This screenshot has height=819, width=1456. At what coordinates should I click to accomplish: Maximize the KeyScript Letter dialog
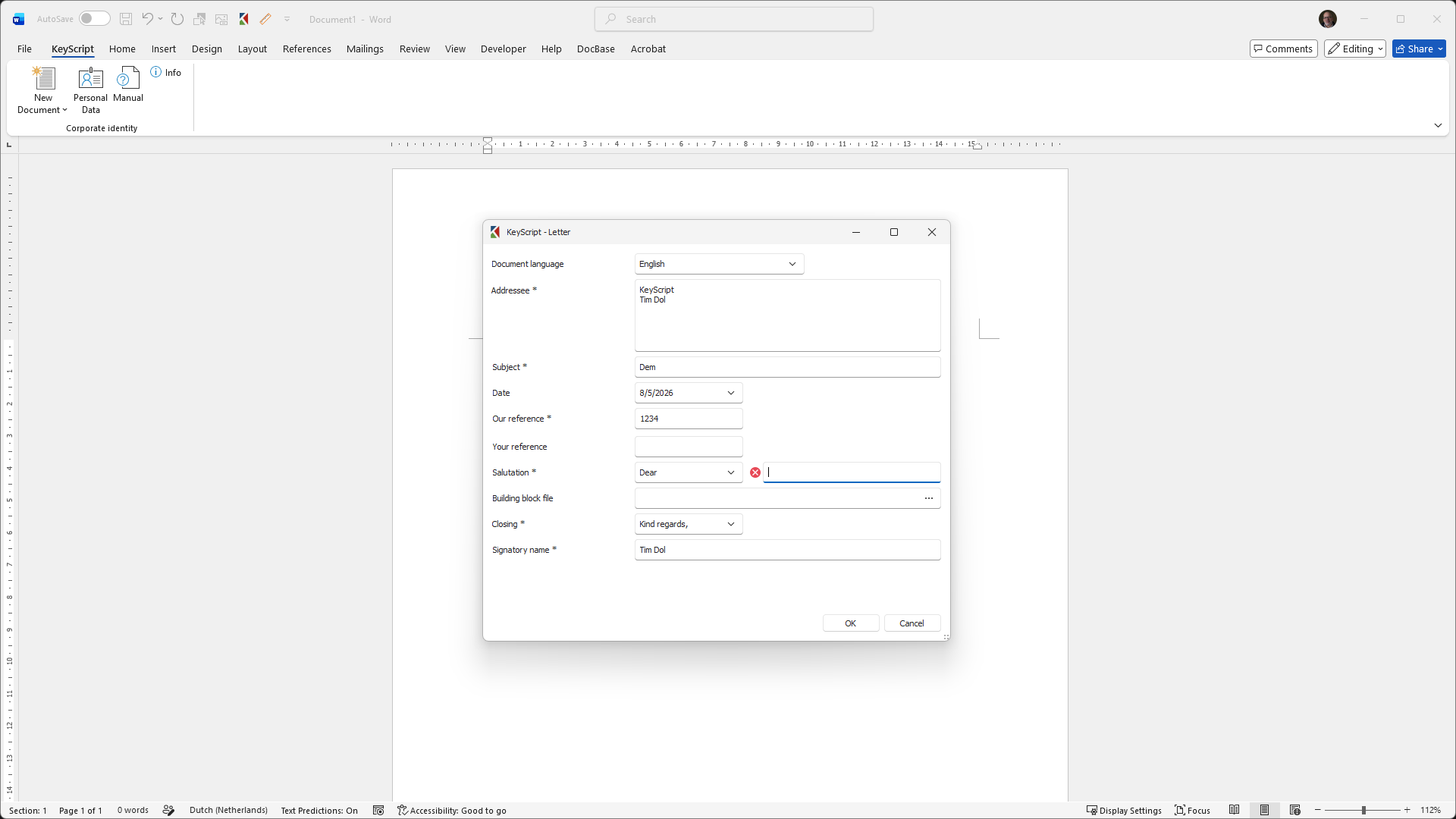pyautogui.click(x=894, y=232)
